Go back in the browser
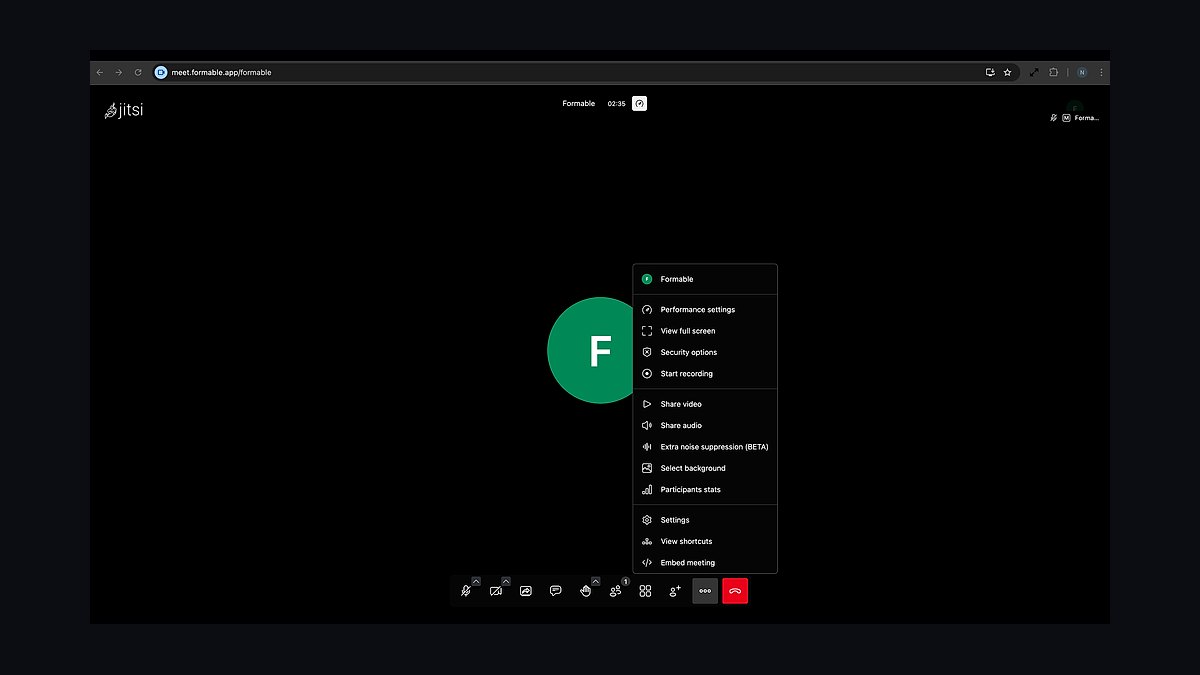This screenshot has width=1200, height=675. point(99,72)
